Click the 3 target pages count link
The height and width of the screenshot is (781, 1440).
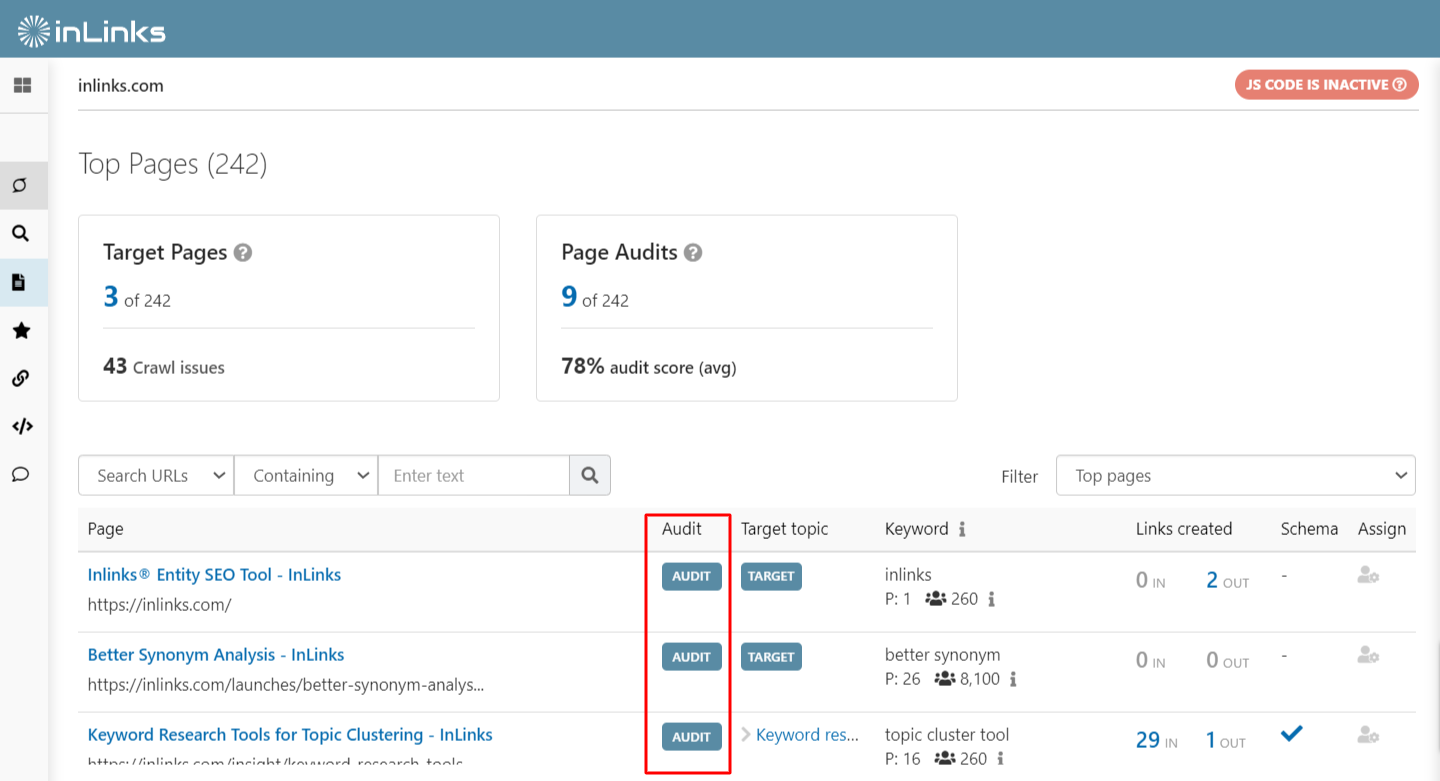[111, 297]
